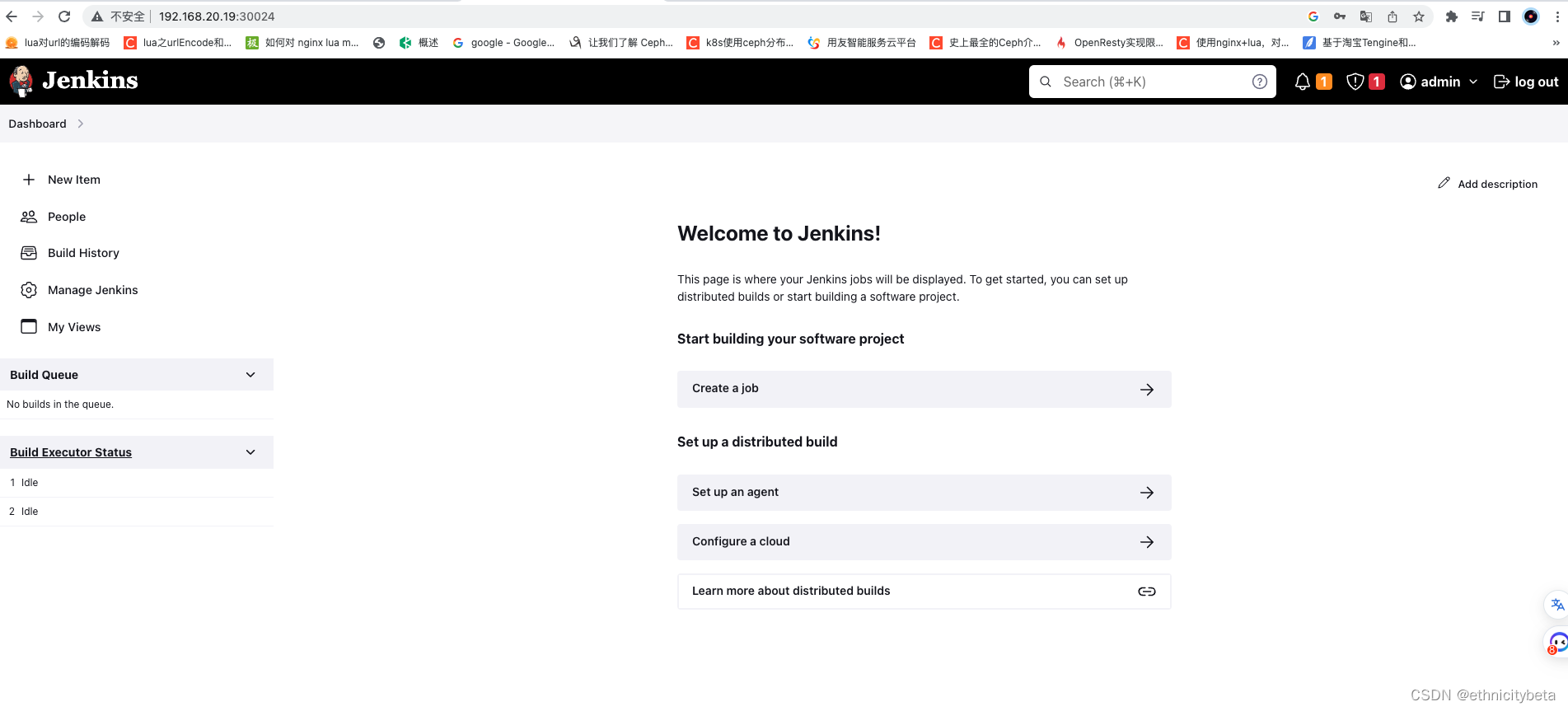This screenshot has height=711, width=1568.
Task: Click browser forward arrow
Action: (38, 16)
